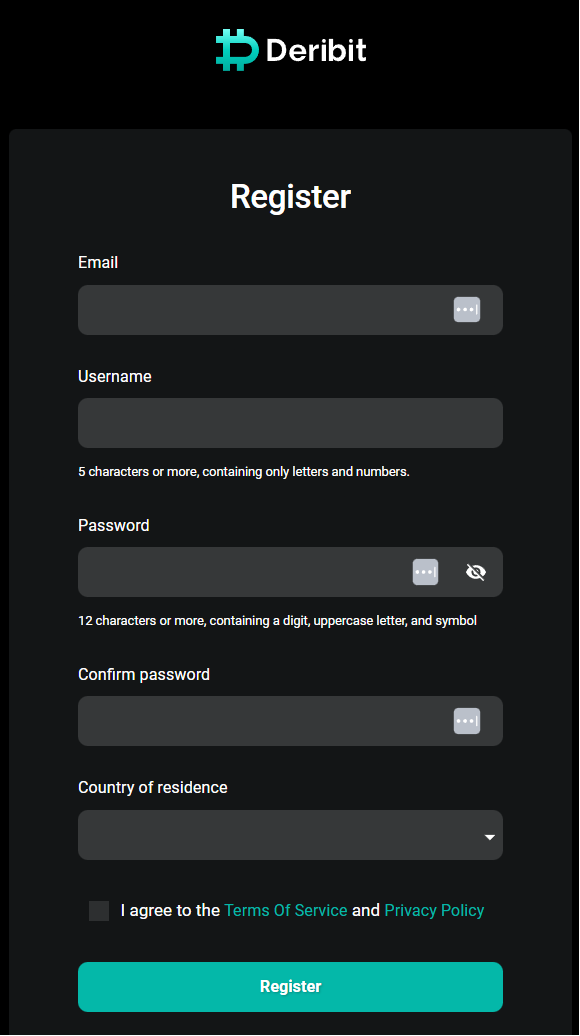Click the Password field label
Viewport: 580px width, 1036px height.
tap(114, 525)
